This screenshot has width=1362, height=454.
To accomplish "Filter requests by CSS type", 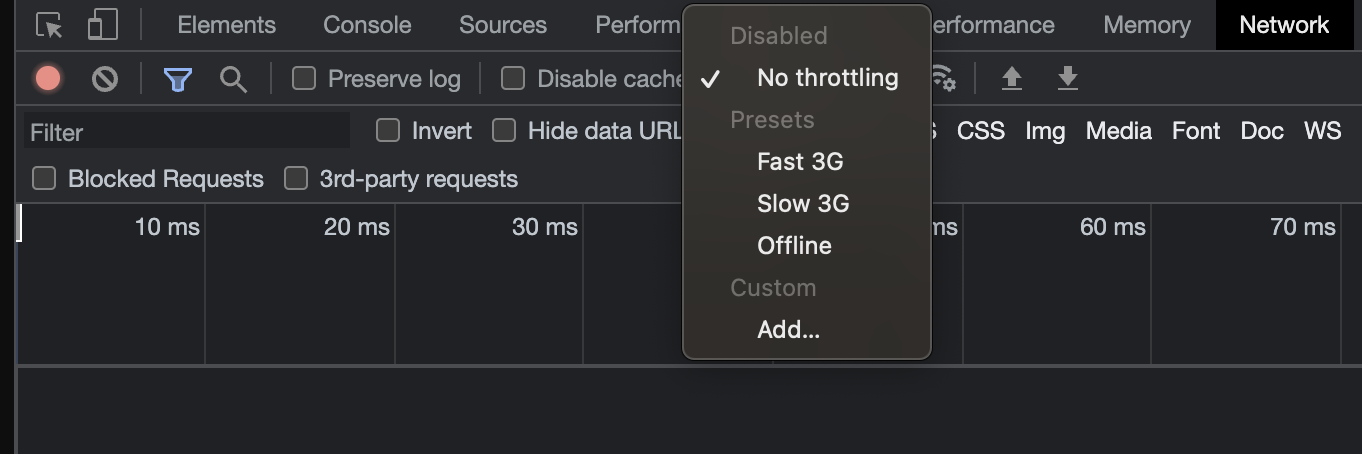I will 980,131.
